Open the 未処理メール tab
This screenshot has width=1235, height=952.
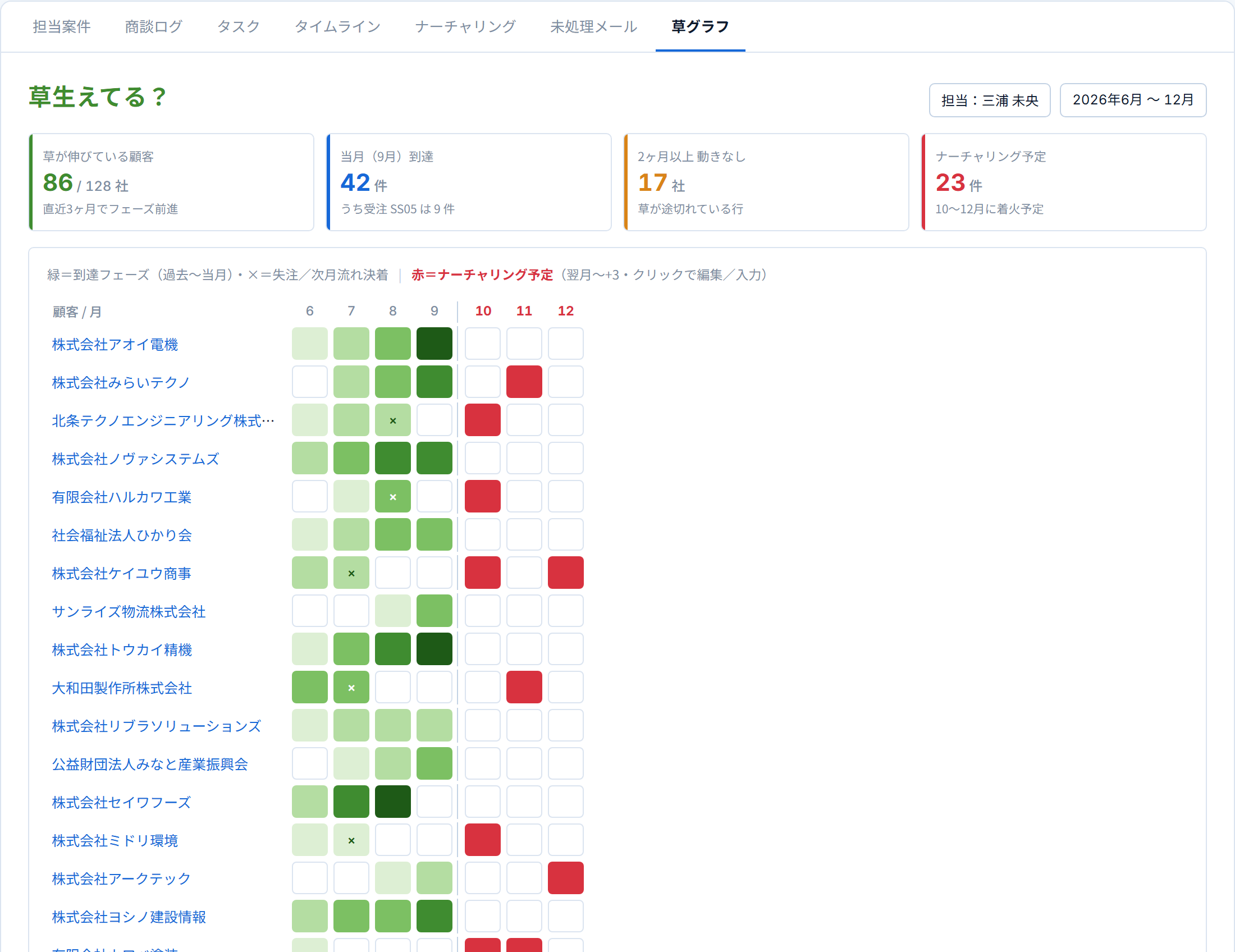point(594,26)
